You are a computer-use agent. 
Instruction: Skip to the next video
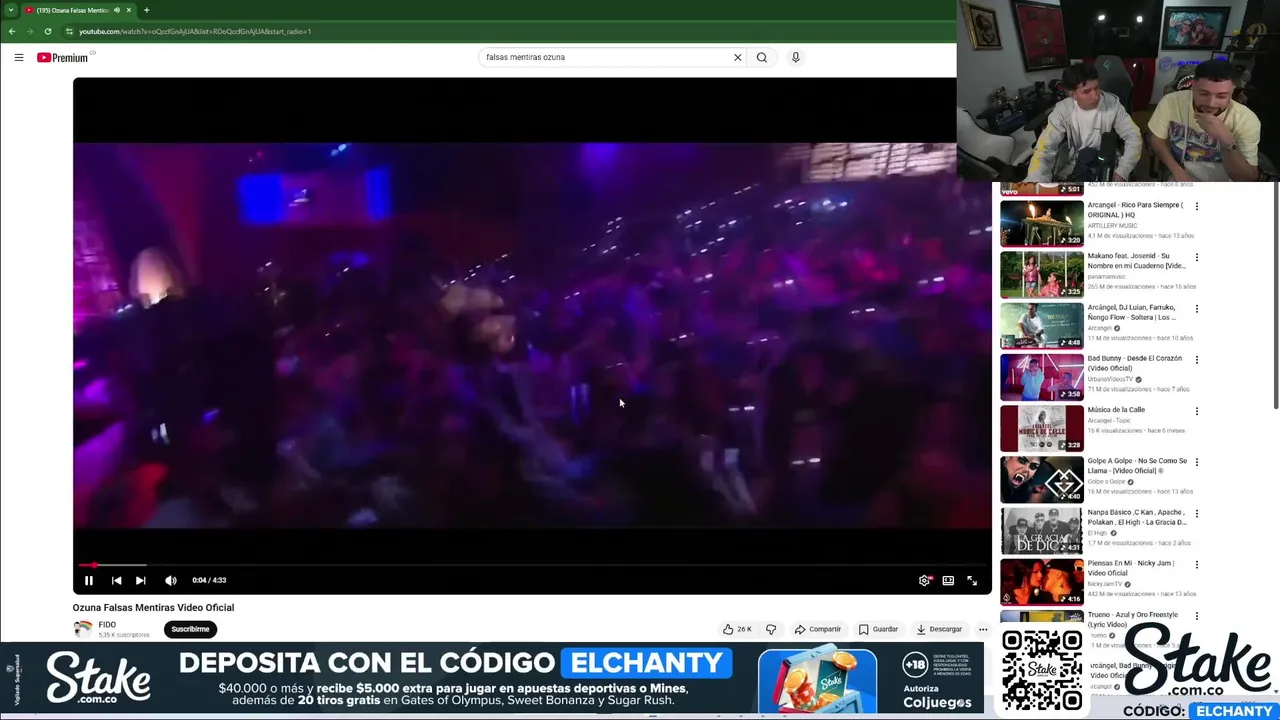point(141,580)
